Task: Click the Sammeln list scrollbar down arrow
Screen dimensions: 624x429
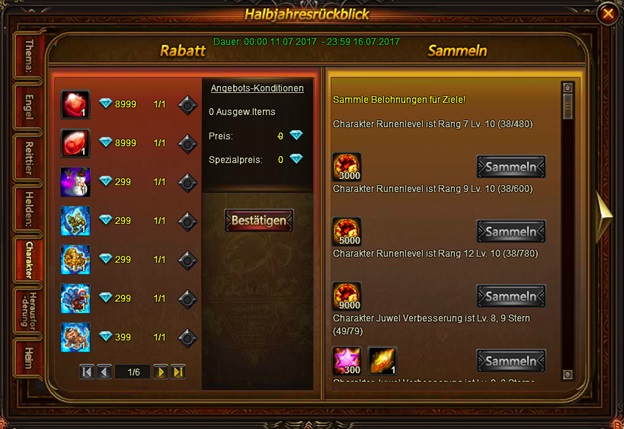Action: coord(567,374)
